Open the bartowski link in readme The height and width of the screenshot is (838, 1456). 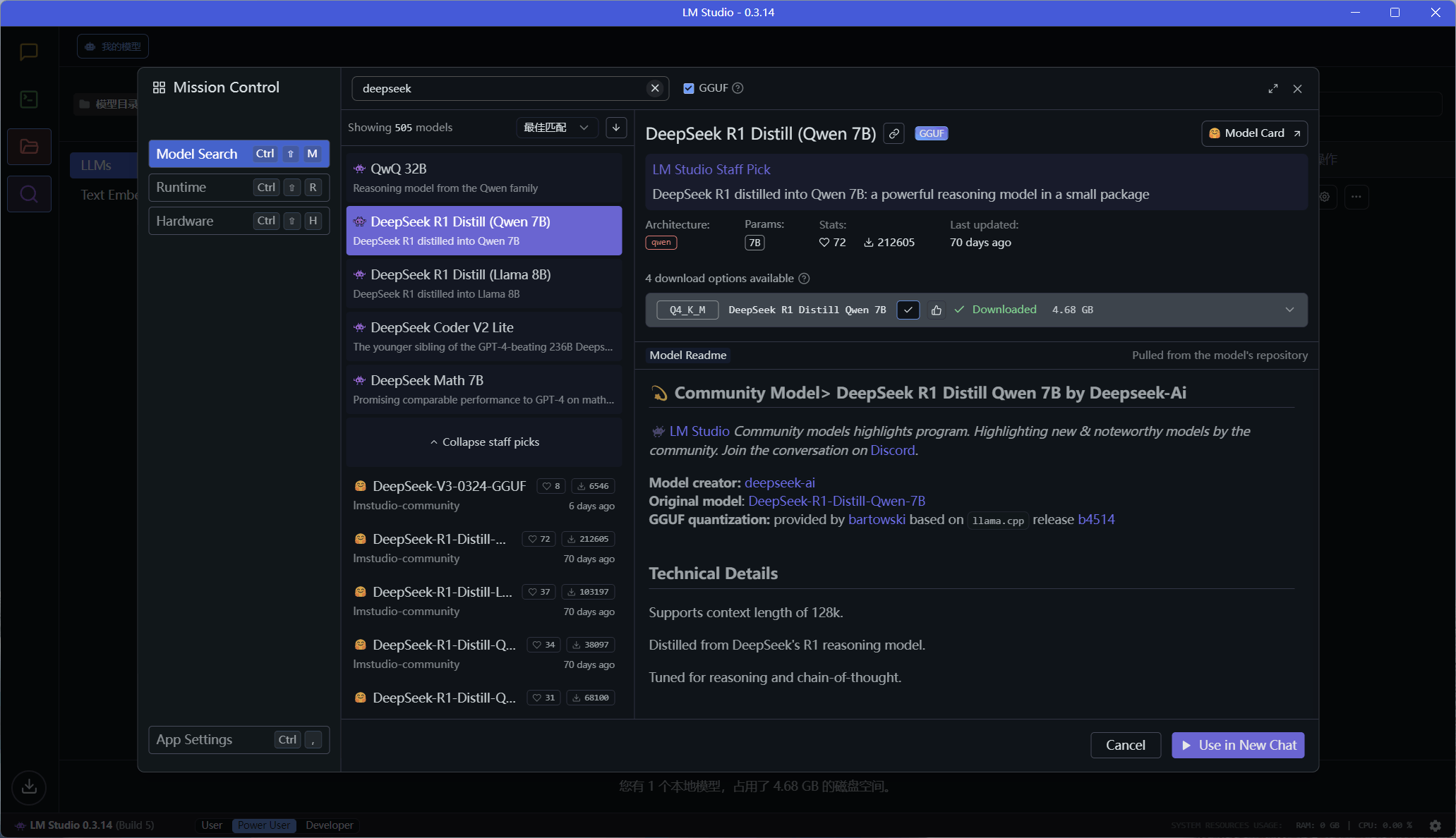[x=877, y=520]
